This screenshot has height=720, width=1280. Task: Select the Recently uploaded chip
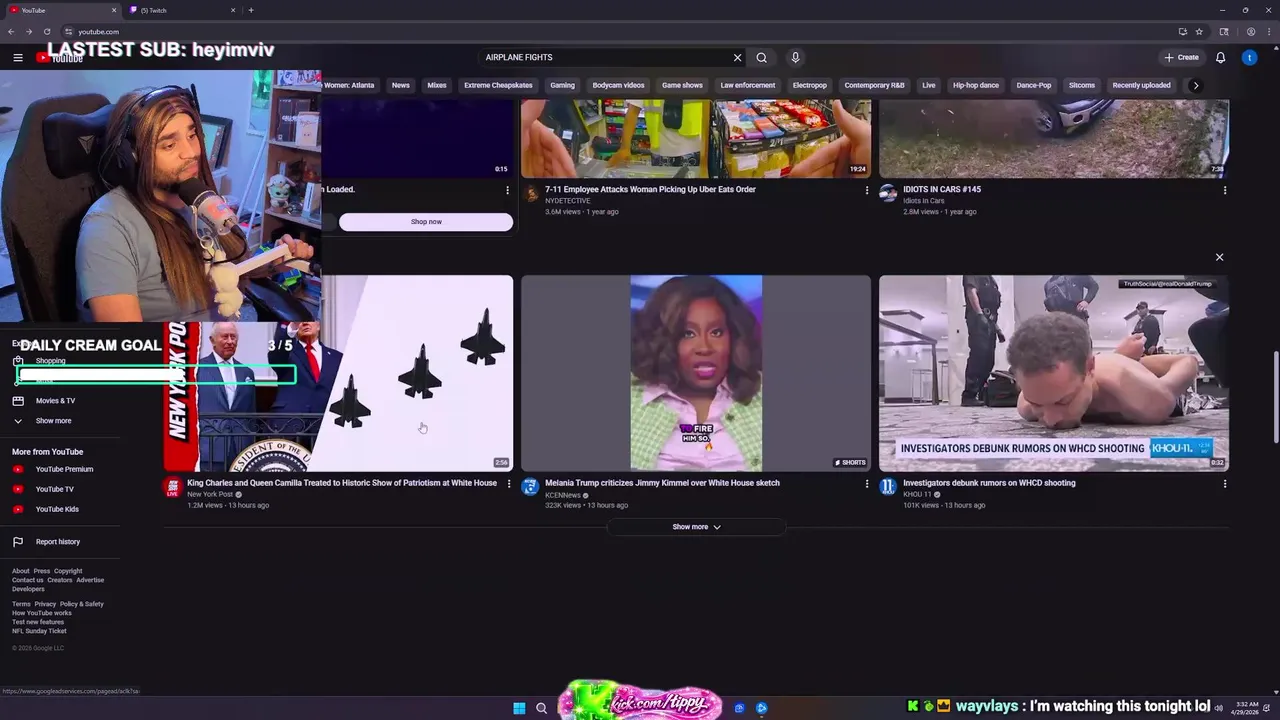click(x=1141, y=85)
